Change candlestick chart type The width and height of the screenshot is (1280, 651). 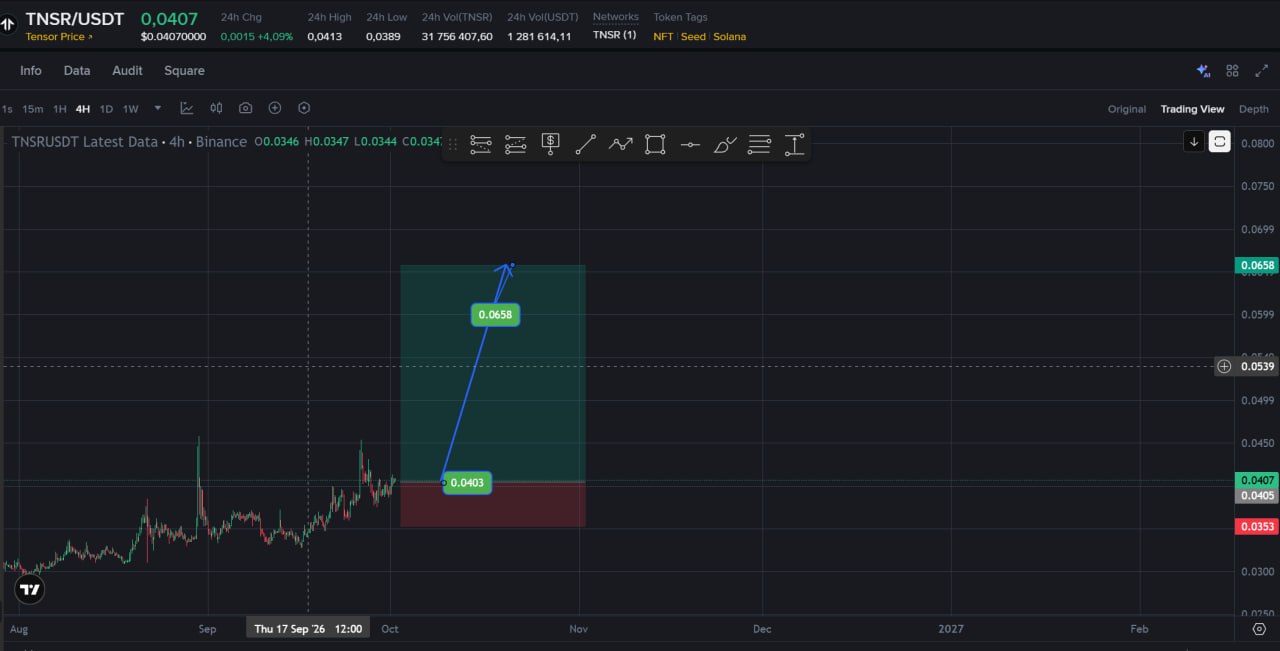coord(216,108)
